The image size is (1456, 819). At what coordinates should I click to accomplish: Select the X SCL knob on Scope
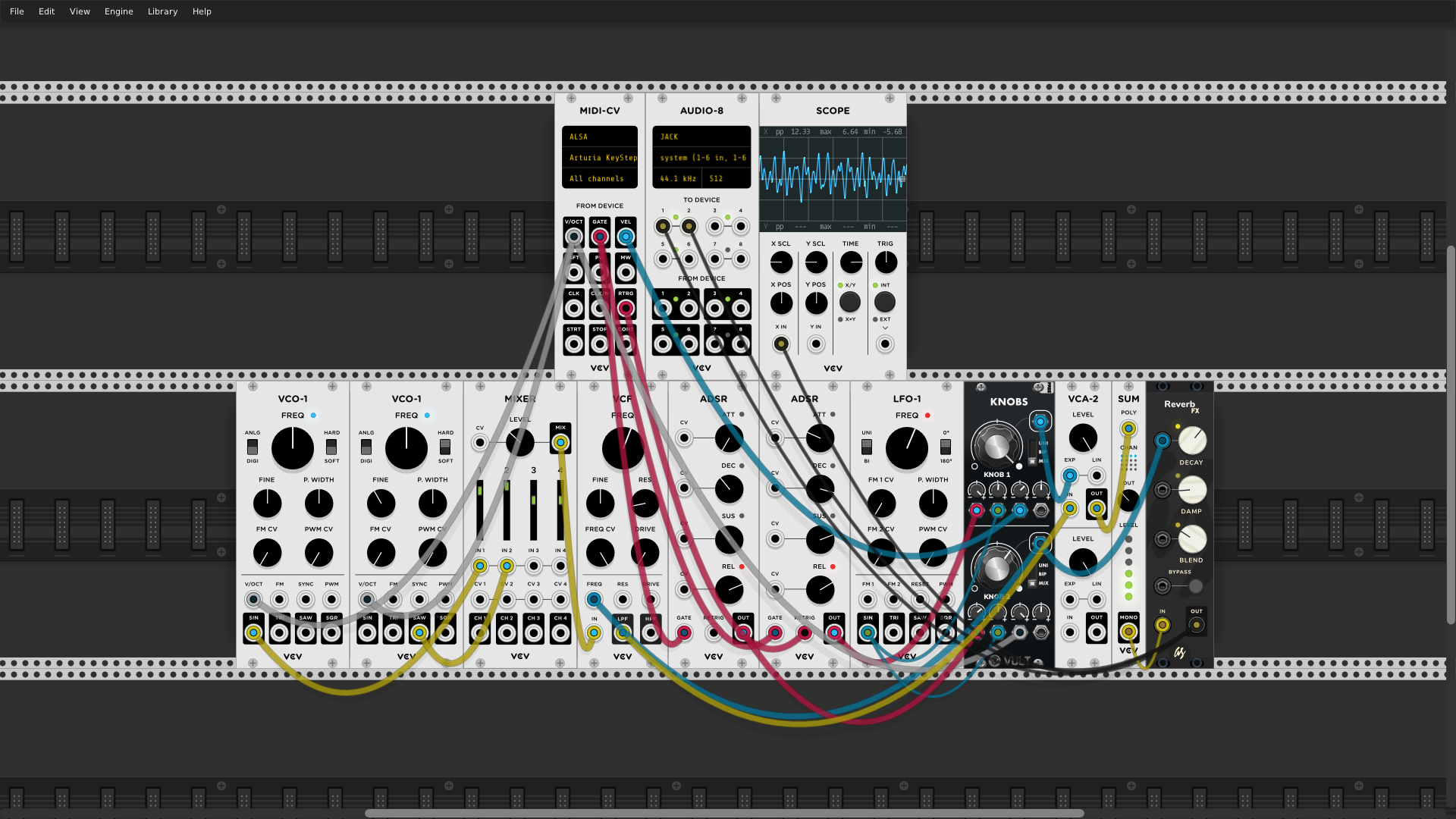pyautogui.click(x=781, y=262)
